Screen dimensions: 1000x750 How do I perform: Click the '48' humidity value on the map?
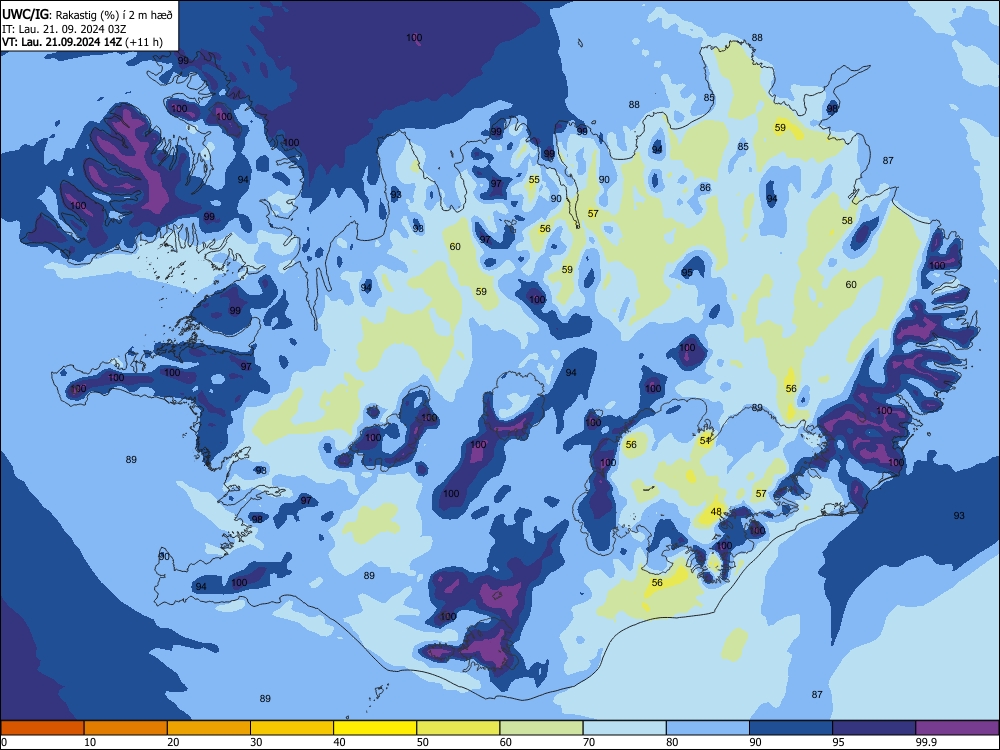tap(716, 511)
